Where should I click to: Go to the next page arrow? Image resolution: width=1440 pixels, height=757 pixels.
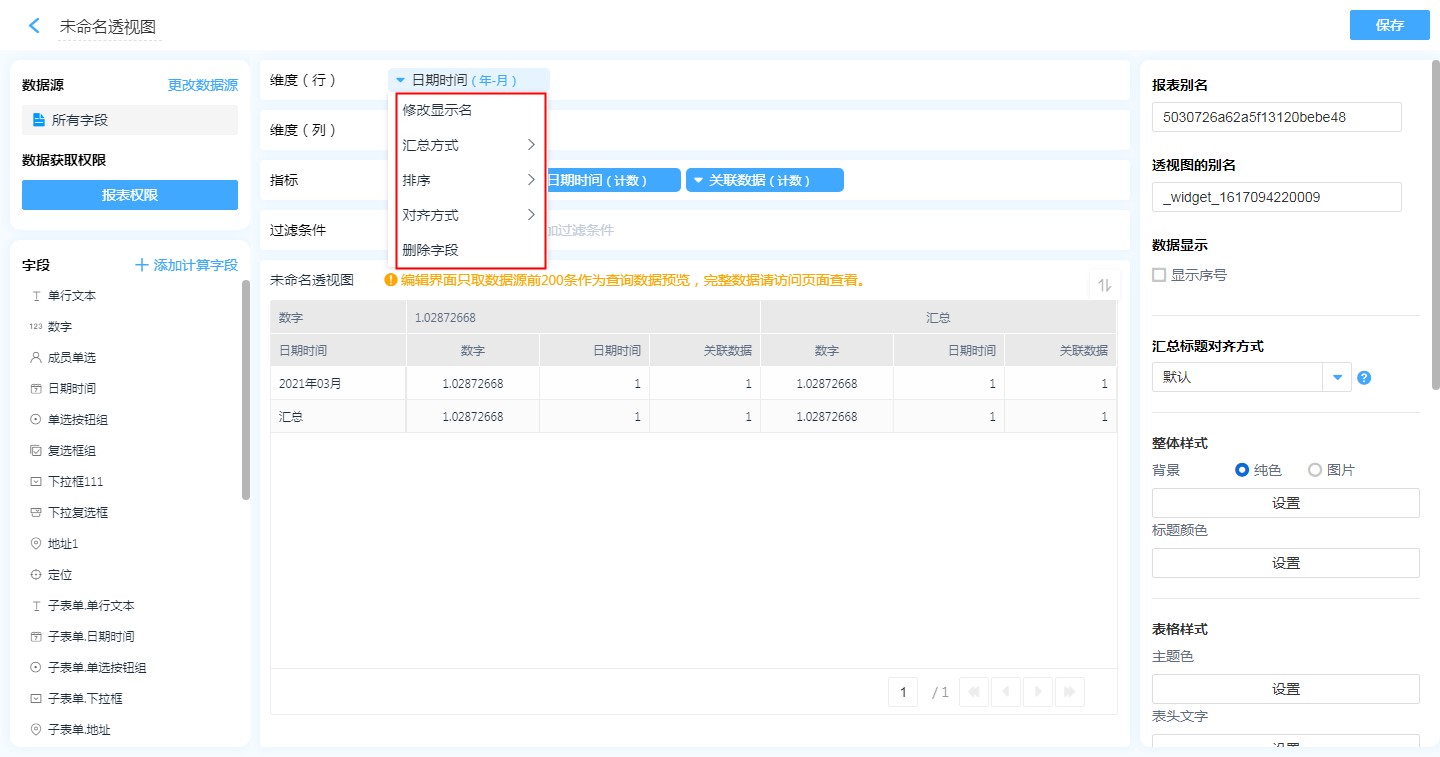[x=1039, y=691]
